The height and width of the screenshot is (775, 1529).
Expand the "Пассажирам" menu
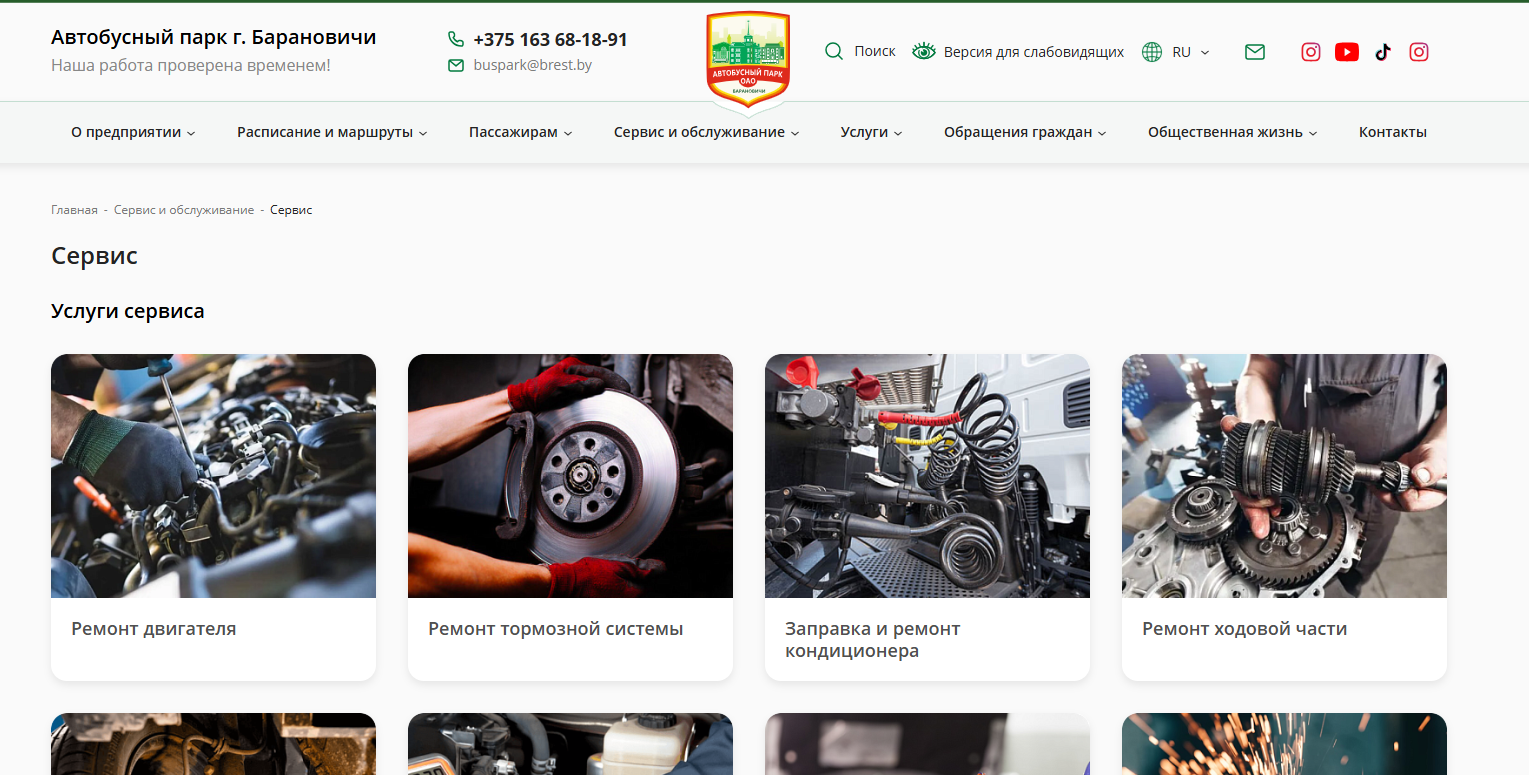click(520, 132)
